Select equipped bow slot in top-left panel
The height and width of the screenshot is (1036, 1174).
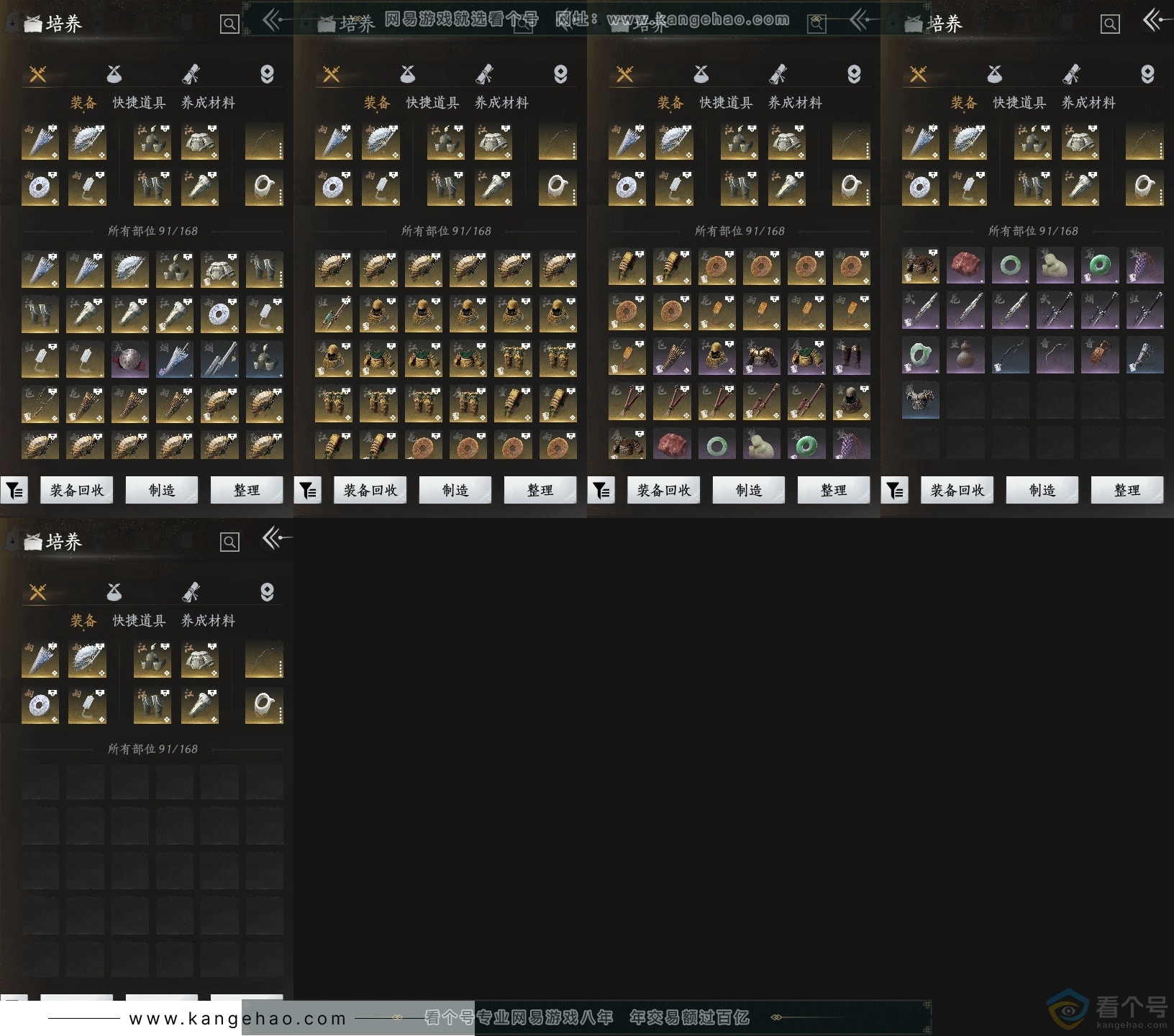[264, 141]
